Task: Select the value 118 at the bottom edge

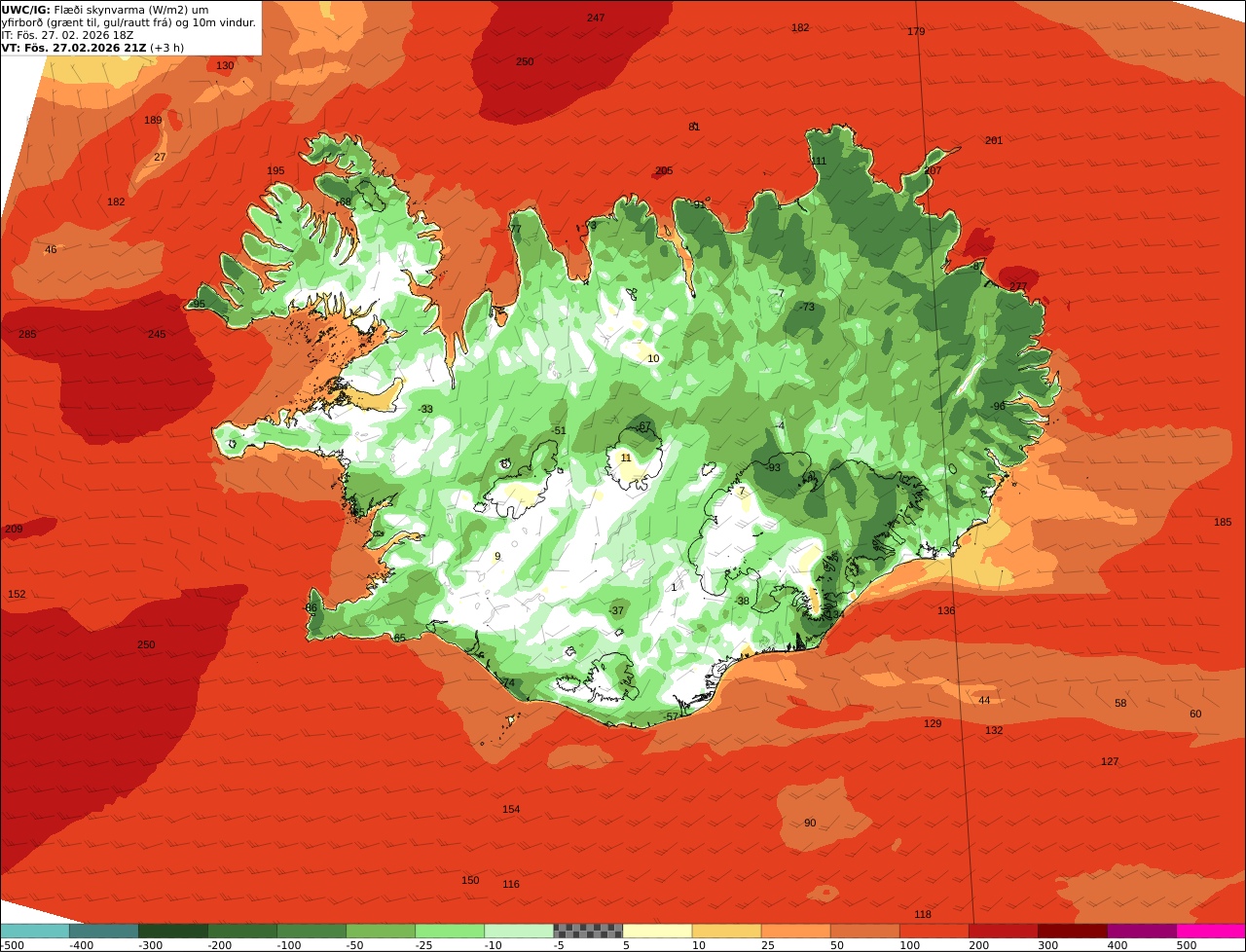Action: (923, 914)
